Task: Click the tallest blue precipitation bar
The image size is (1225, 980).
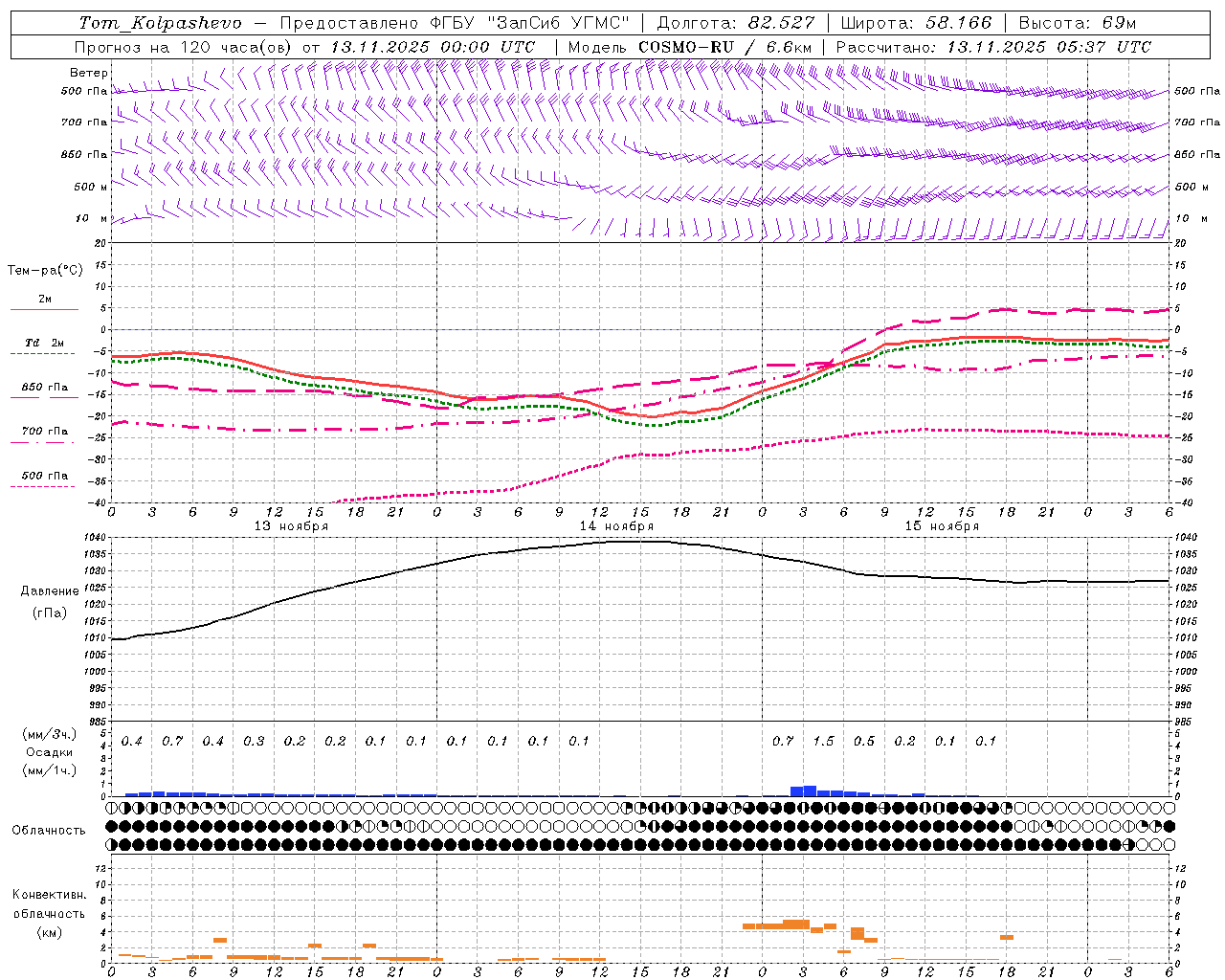Action: [x=810, y=791]
